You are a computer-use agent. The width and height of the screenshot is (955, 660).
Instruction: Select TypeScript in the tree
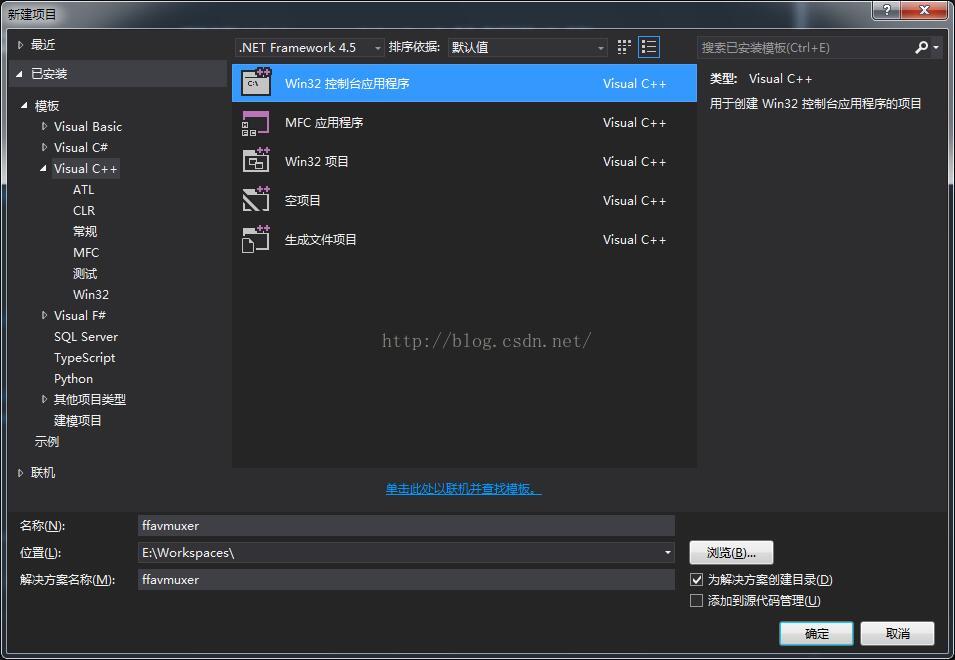pyautogui.click(x=85, y=357)
